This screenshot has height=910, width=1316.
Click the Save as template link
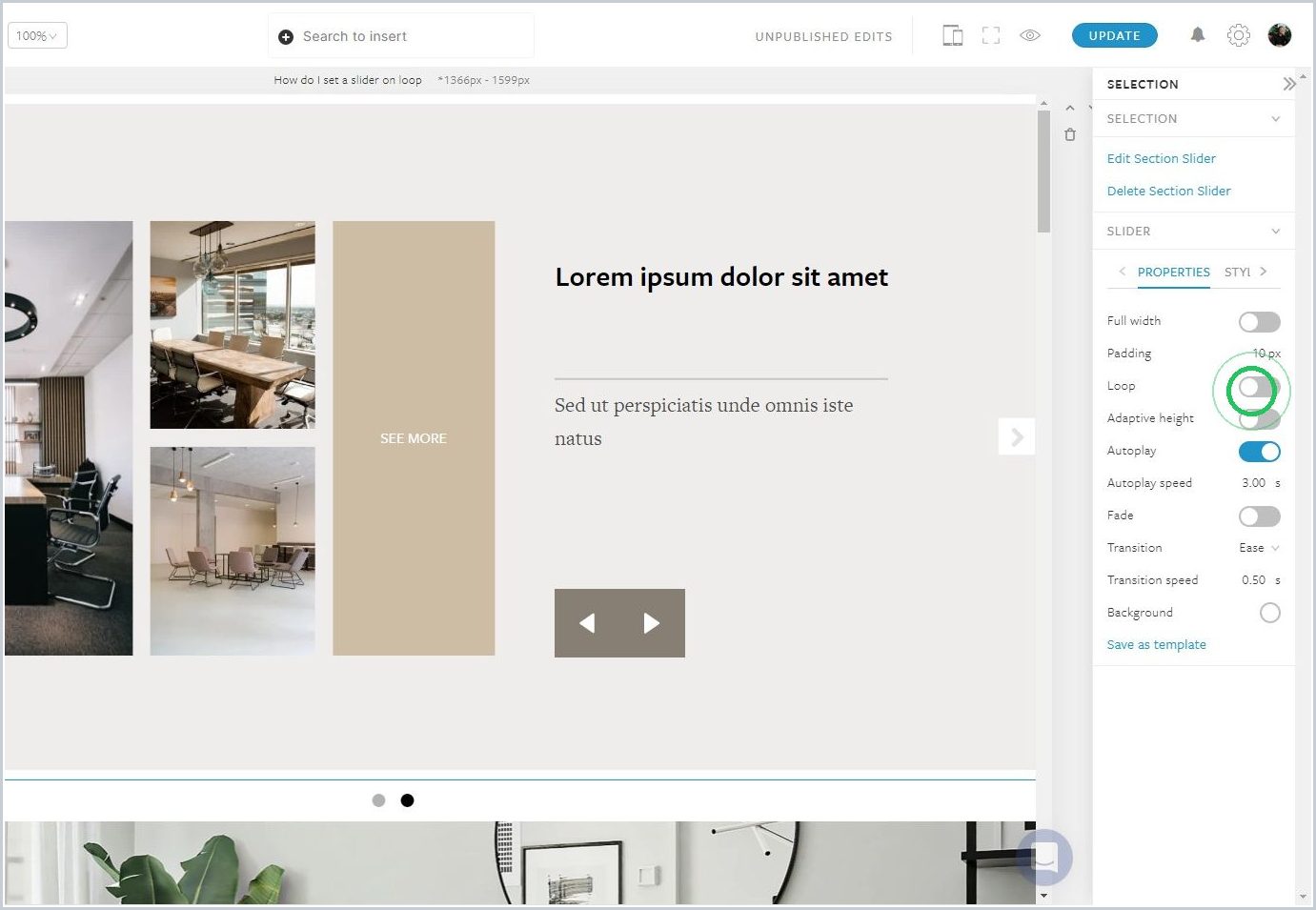(1156, 645)
